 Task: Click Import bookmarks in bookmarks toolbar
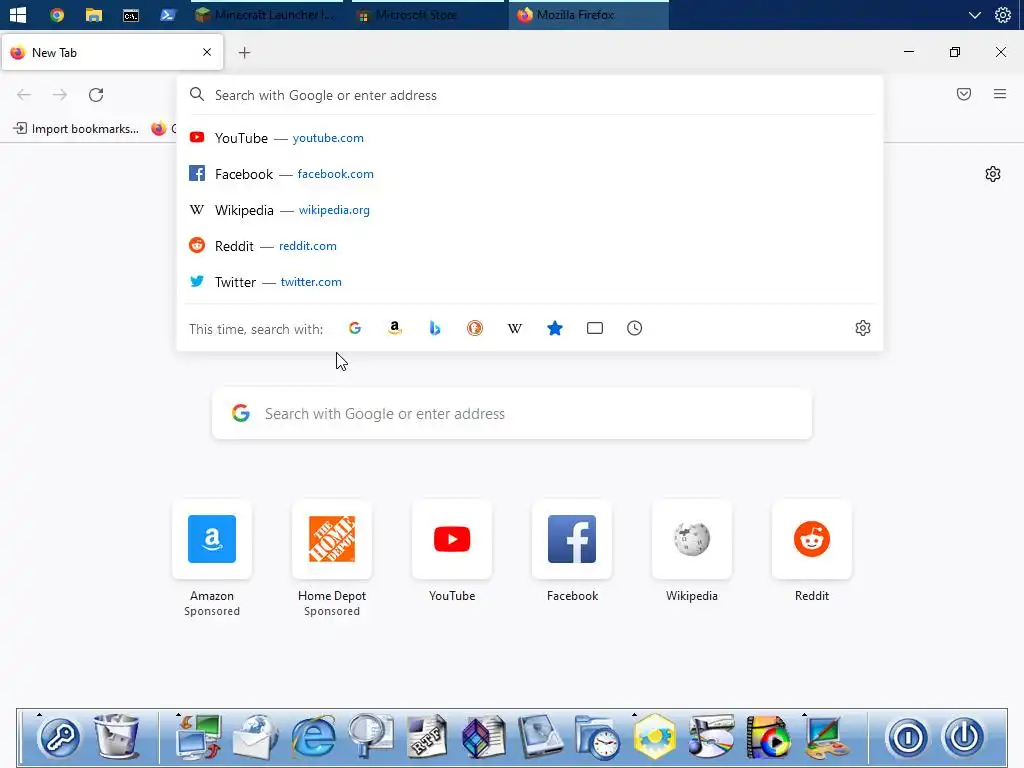76,129
